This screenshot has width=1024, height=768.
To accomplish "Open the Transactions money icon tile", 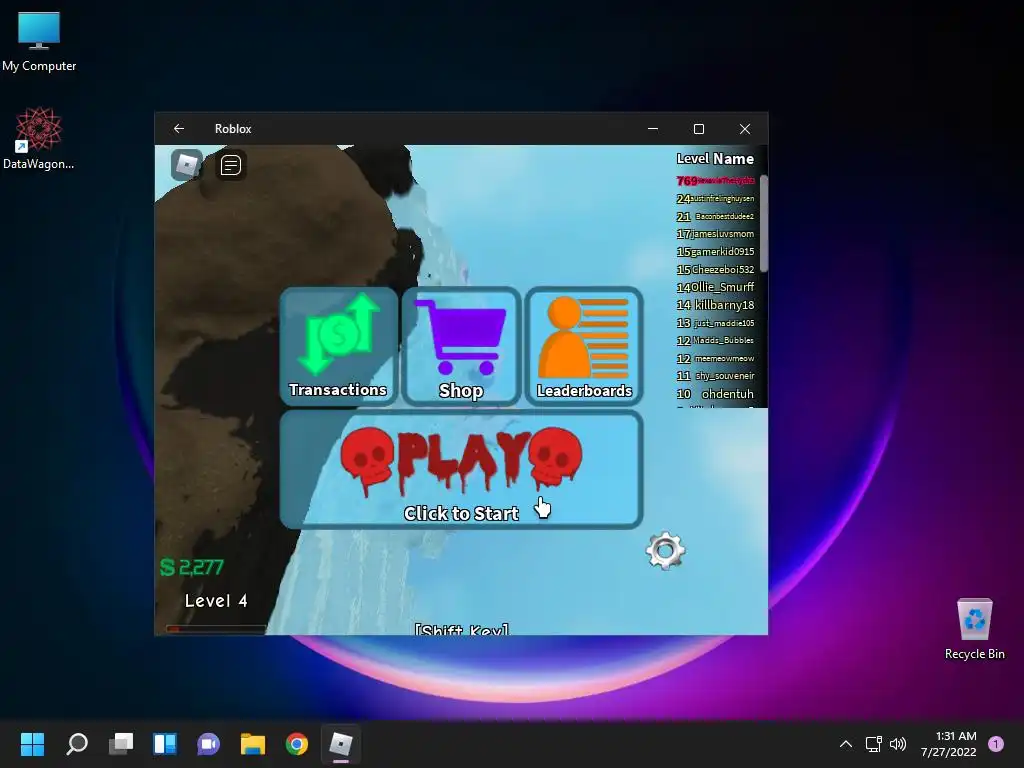I will click(x=338, y=346).
